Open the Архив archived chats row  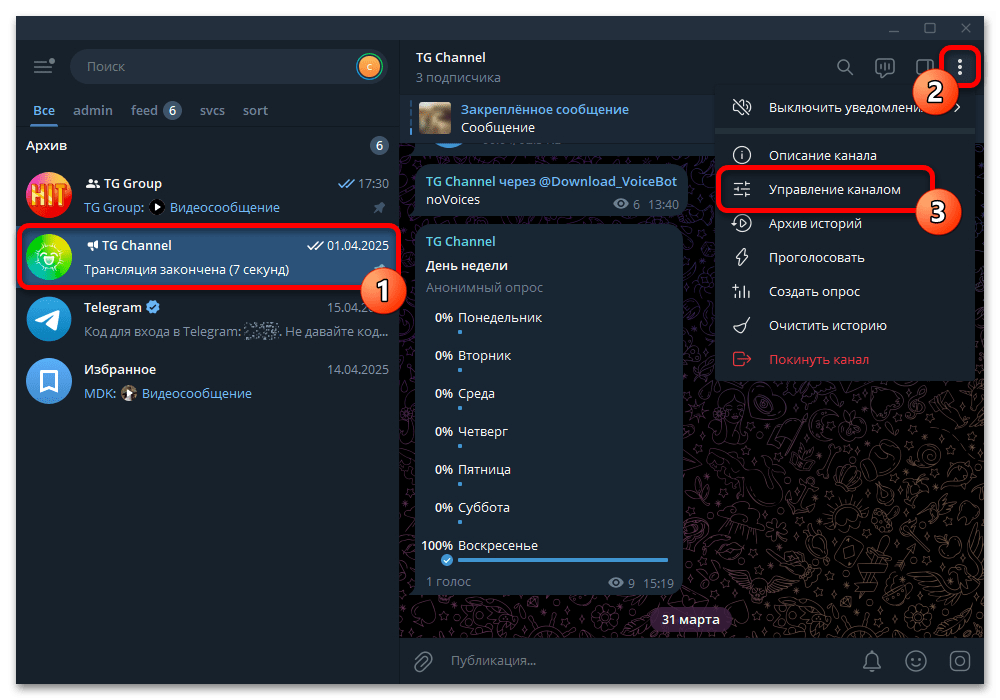(207, 145)
